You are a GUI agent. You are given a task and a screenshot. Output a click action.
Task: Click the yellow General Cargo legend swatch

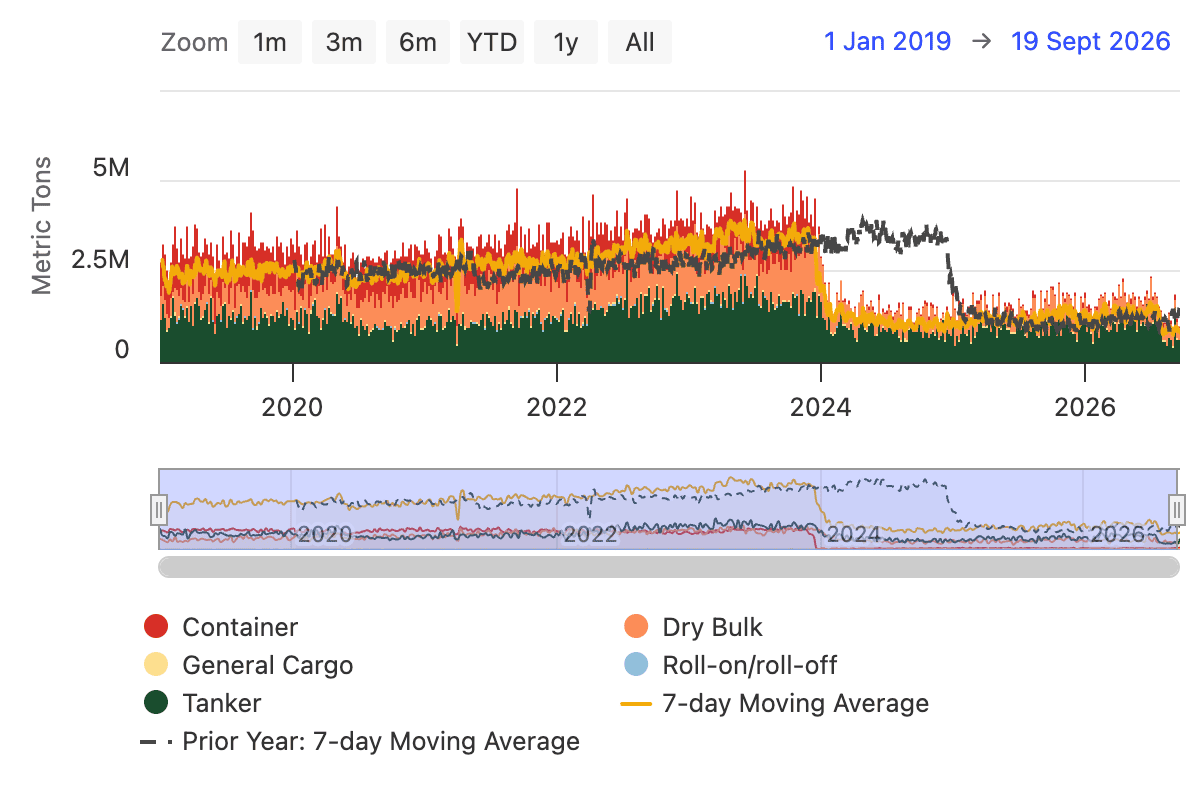156,665
